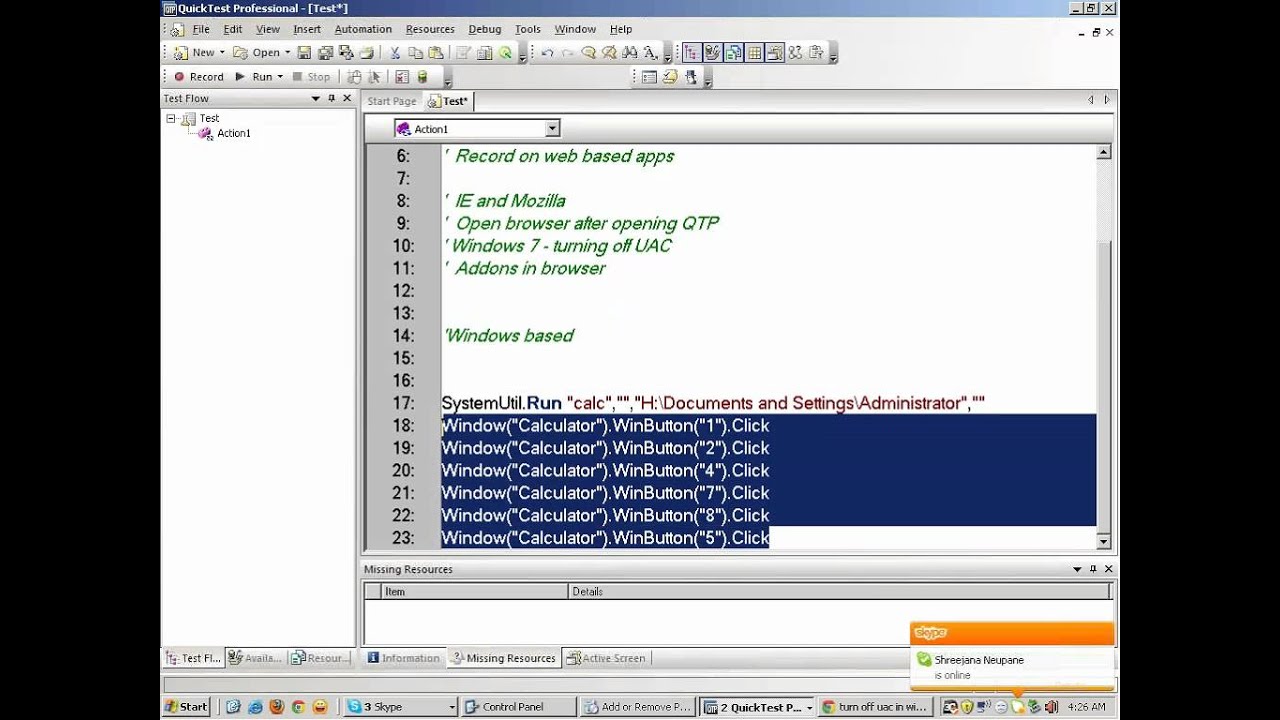This screenshot has height=720, width=1280.
Task: Switch to turn off uac Chrome taskbar button
Action: (876, 707)
